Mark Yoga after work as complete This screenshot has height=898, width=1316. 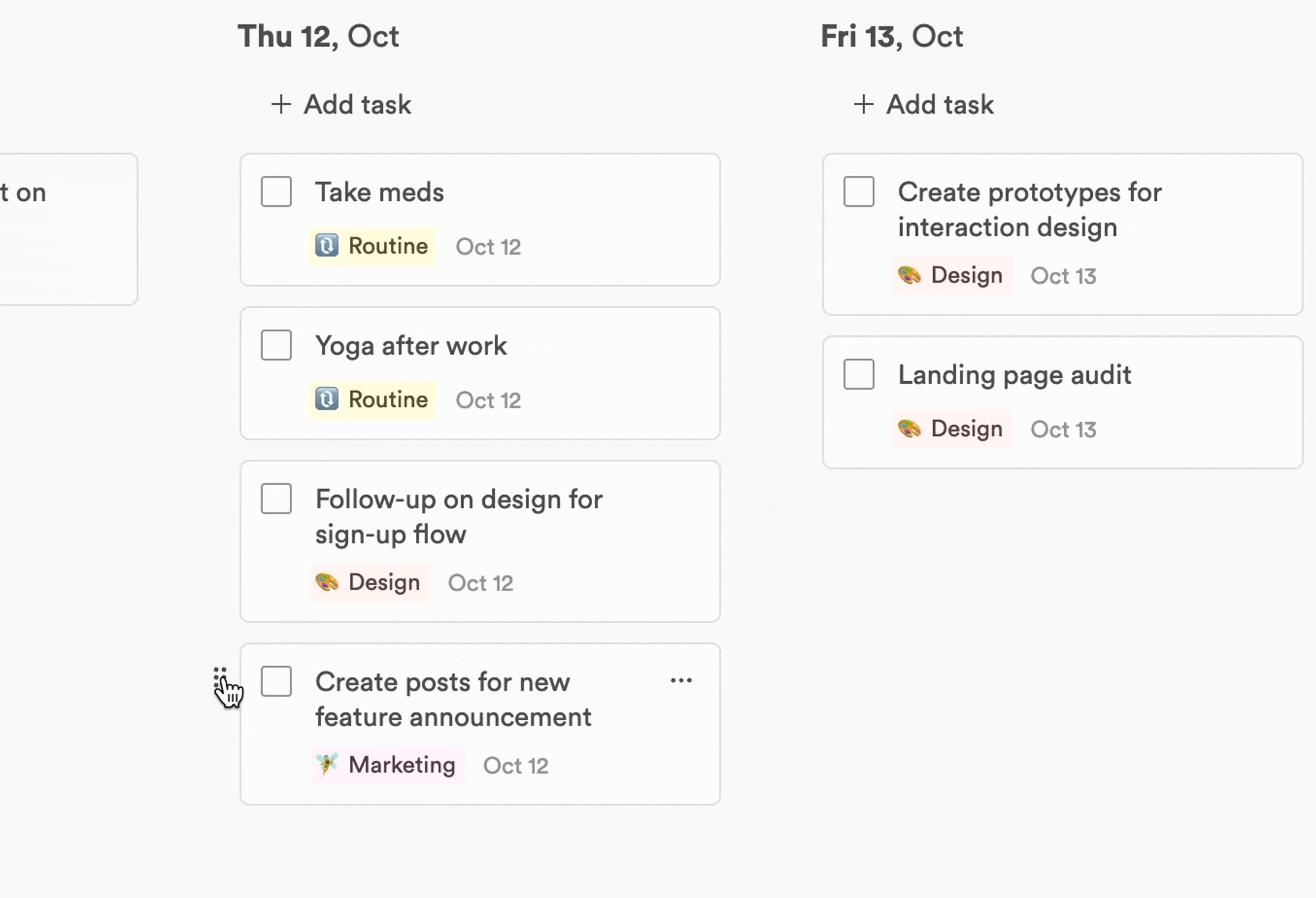[276, 346]
